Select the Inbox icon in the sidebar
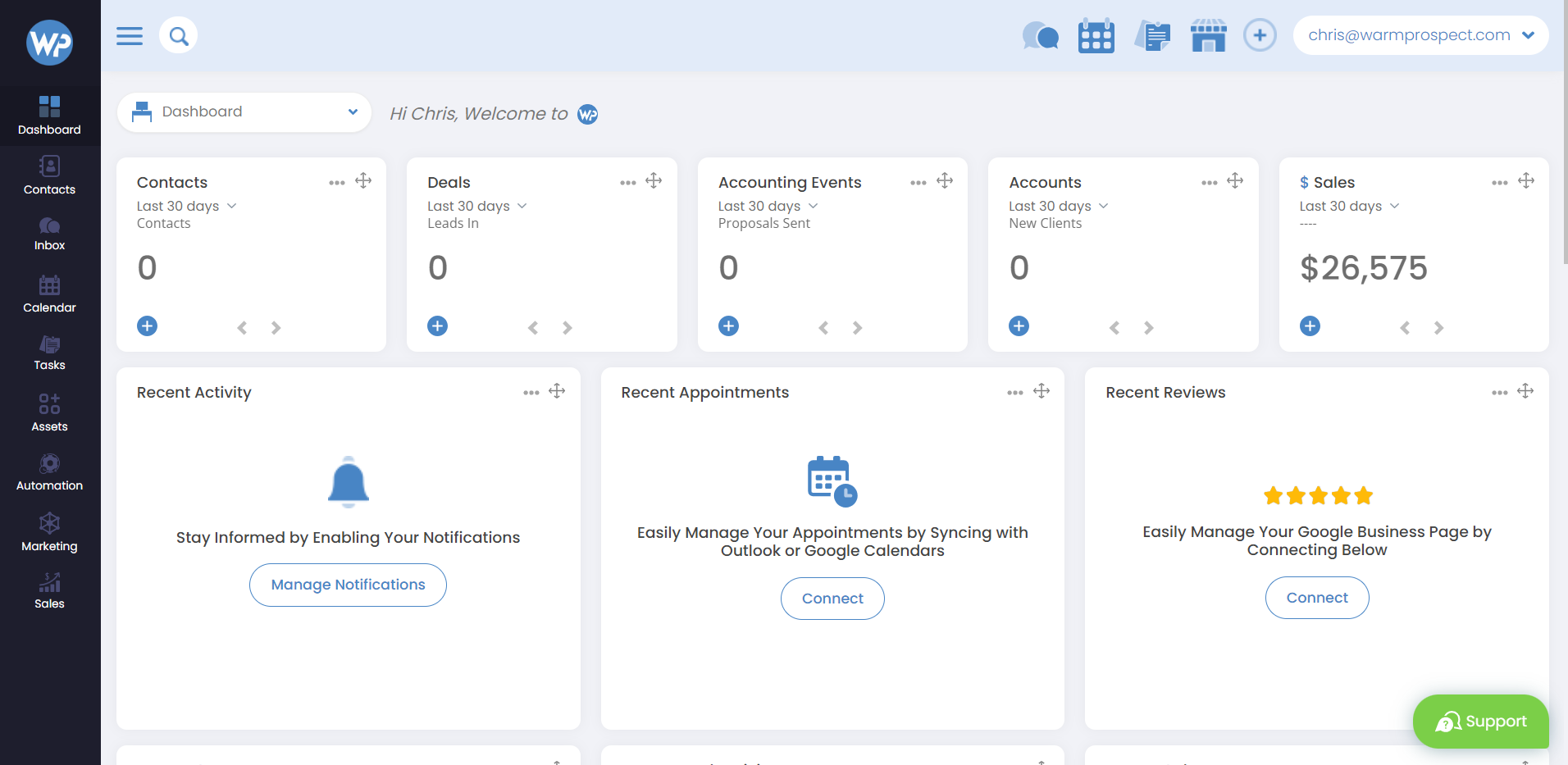Viewport: 1568px width, 765px height. point(49,235)
